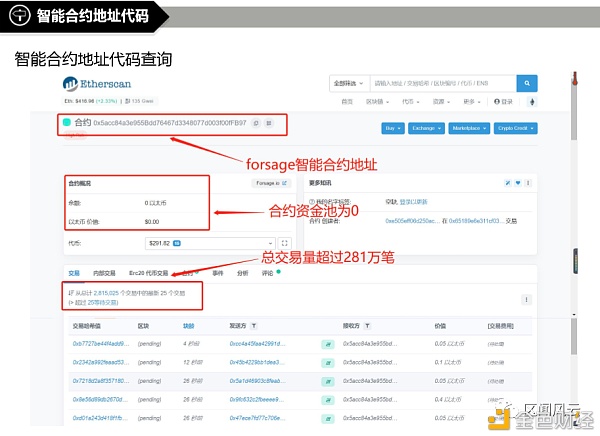The width and height of the screenshot is (600, 436).
Task: Click the expand icon beside token dropdown
Action: coord(284,243)
